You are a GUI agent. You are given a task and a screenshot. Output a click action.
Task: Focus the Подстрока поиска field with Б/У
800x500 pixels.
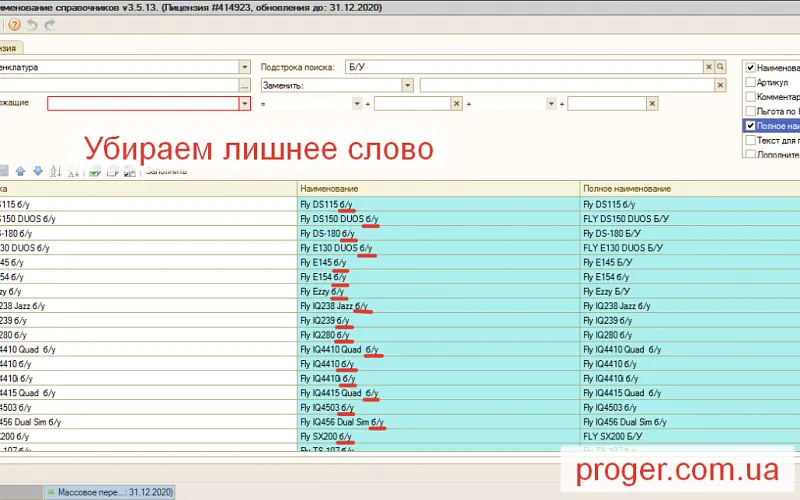click(524, 67)
